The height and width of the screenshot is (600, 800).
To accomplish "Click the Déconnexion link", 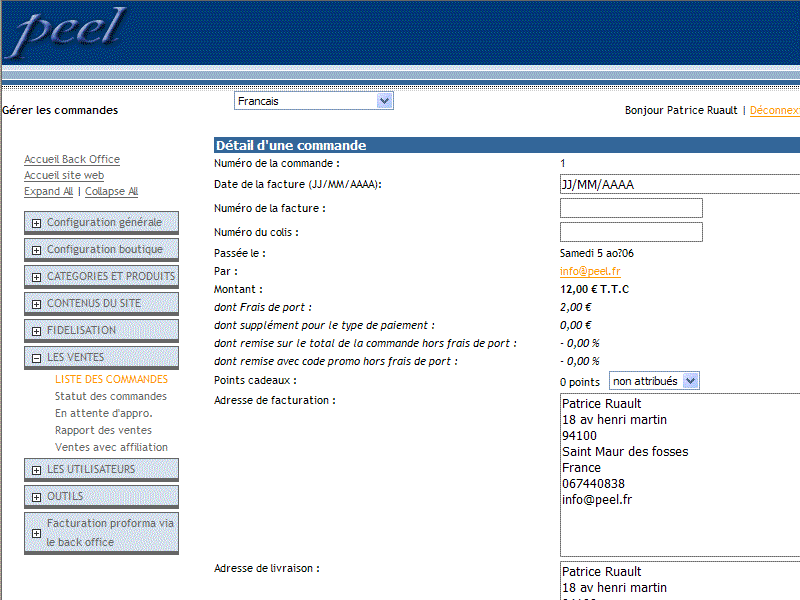I will coord(774,110).
